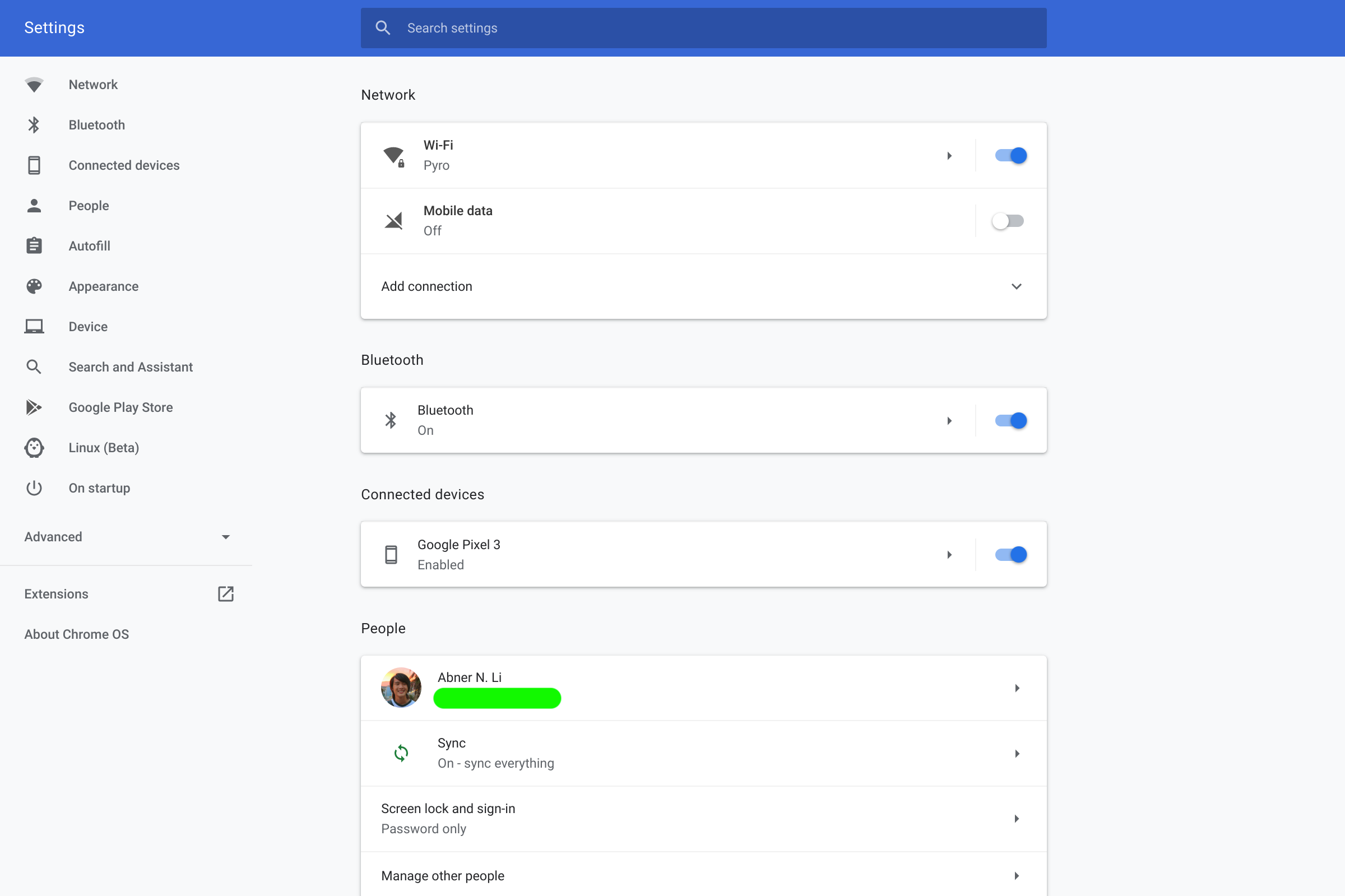Select the Connected devices phone icon

tap(34, 165)
